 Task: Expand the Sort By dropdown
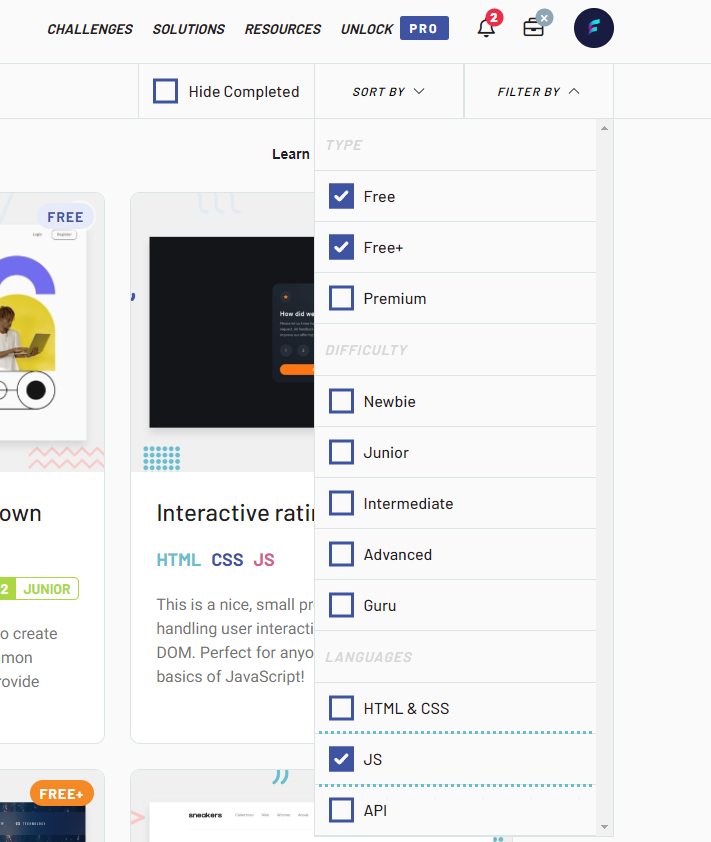point(389,91)
